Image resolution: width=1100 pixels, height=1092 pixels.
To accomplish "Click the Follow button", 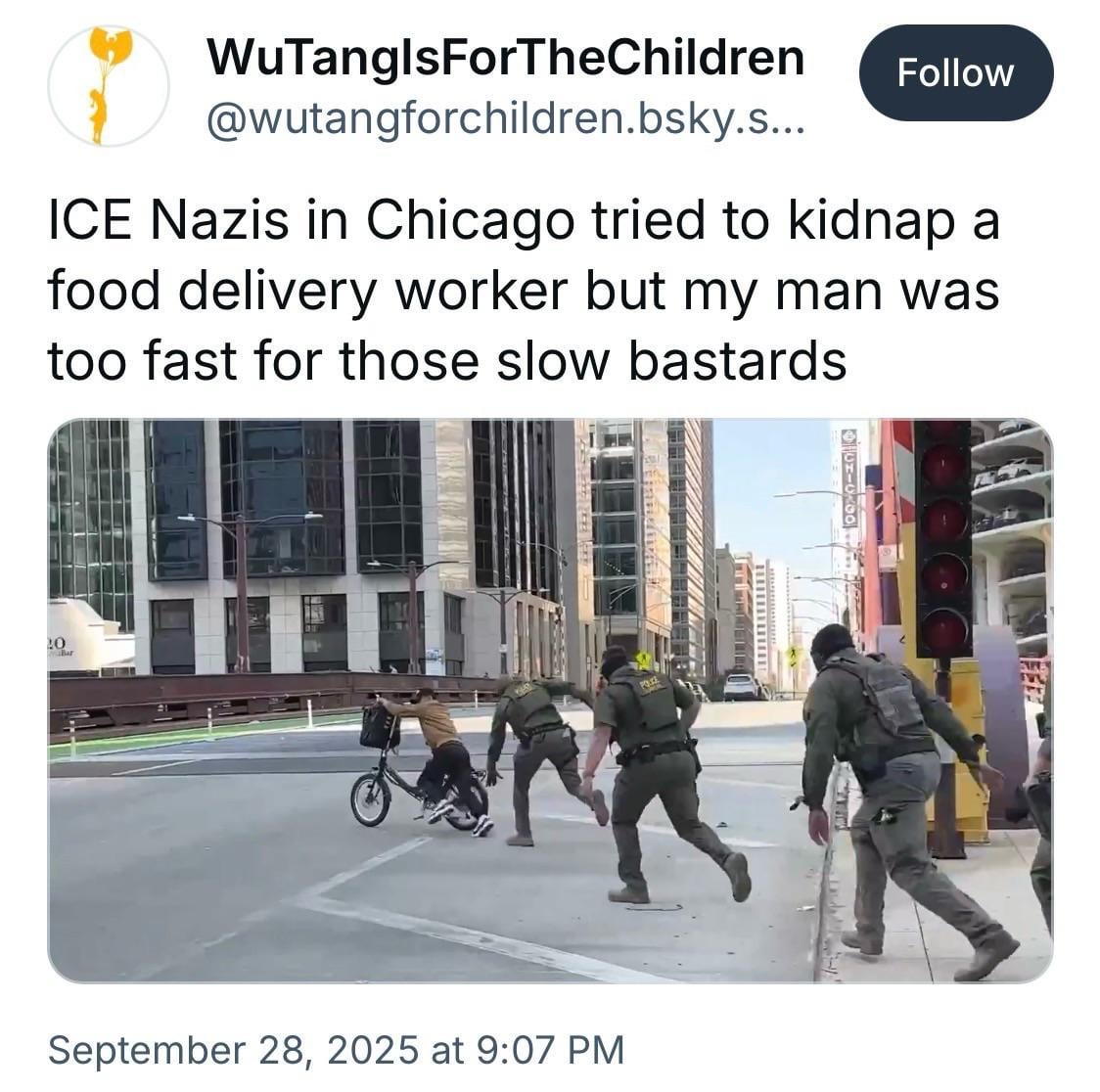I will 955,73.
